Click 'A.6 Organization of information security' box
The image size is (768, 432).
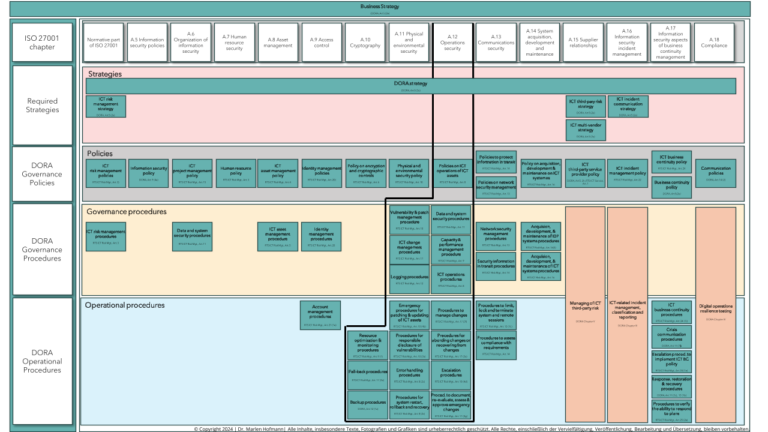coord(191,42)
